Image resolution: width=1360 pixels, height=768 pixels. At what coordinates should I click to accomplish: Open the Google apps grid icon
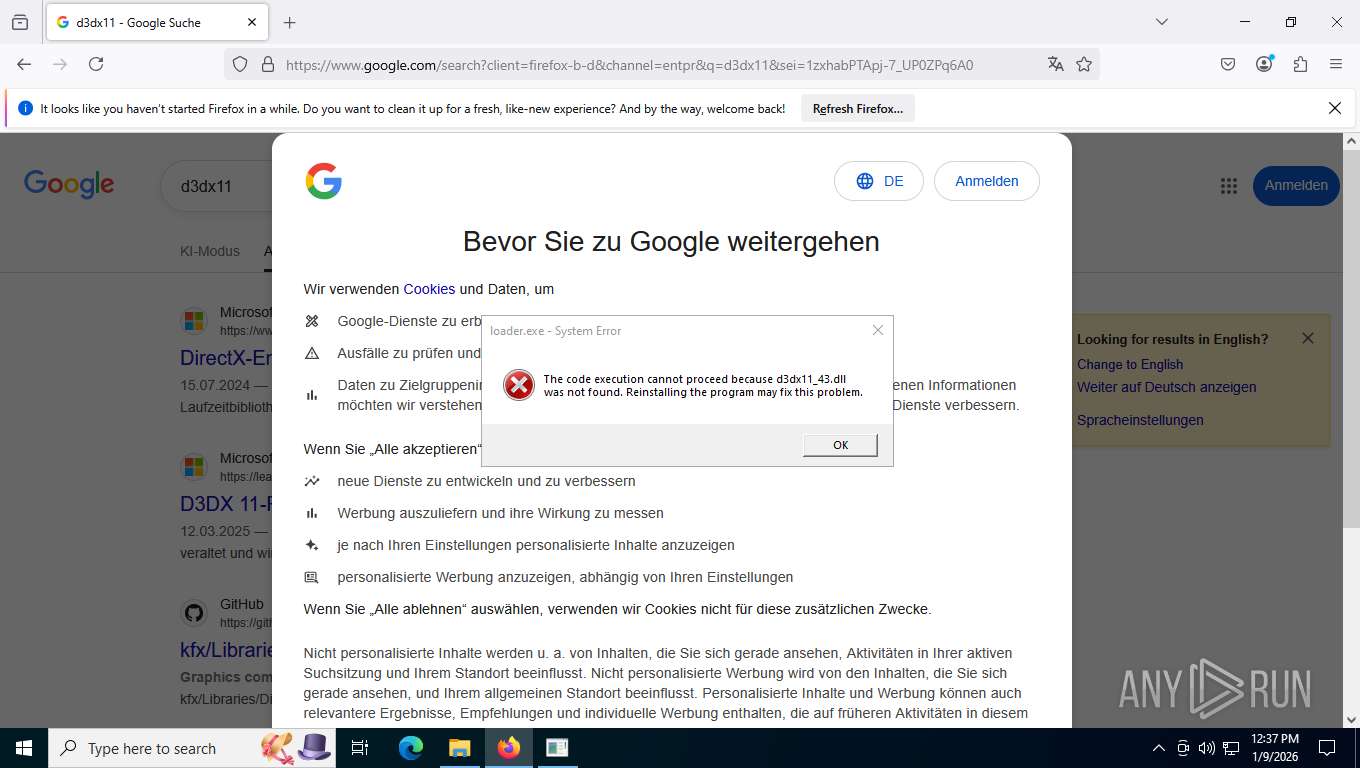coord(1229,186)
